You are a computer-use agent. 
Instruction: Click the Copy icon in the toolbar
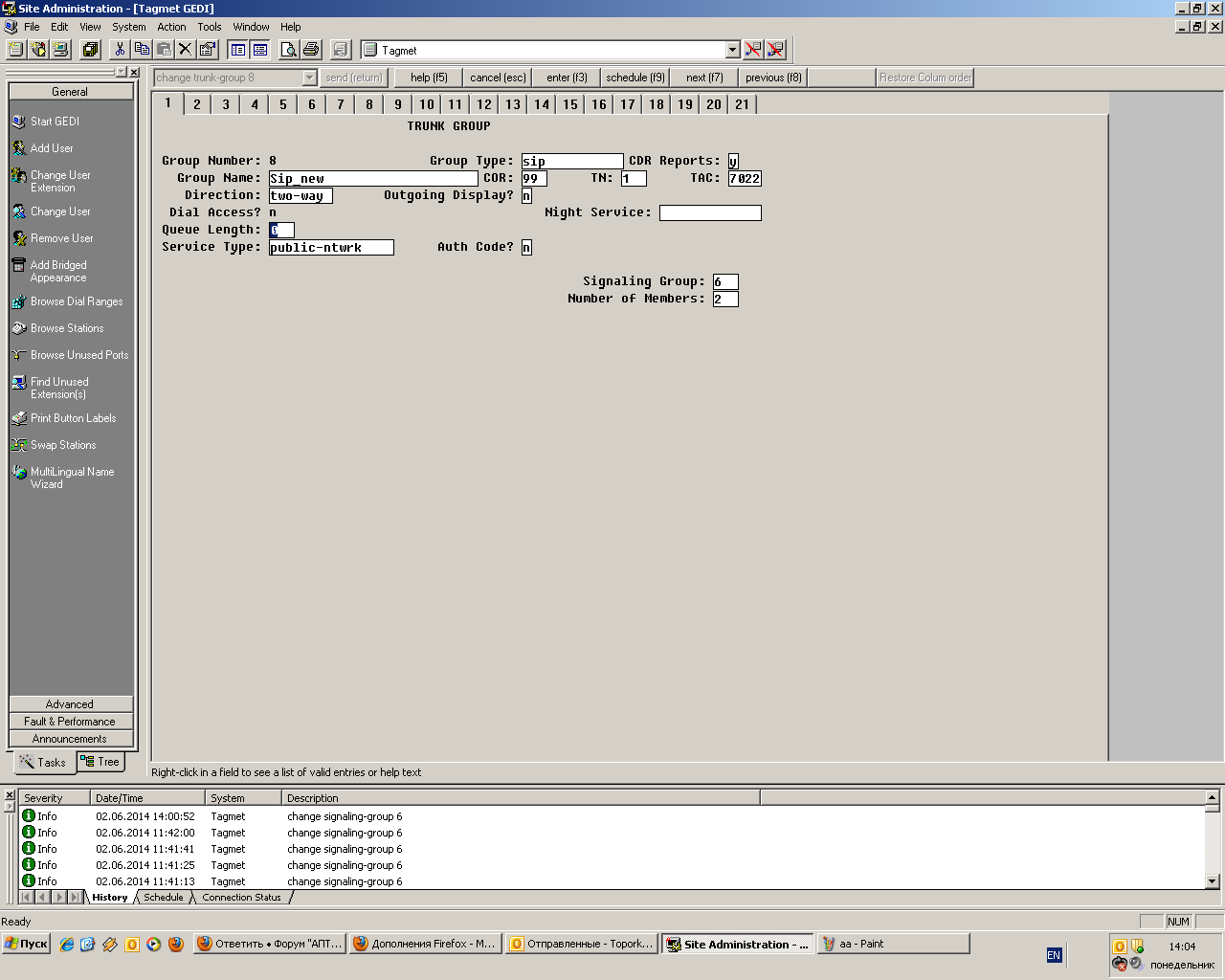click(x=142, y=50)
